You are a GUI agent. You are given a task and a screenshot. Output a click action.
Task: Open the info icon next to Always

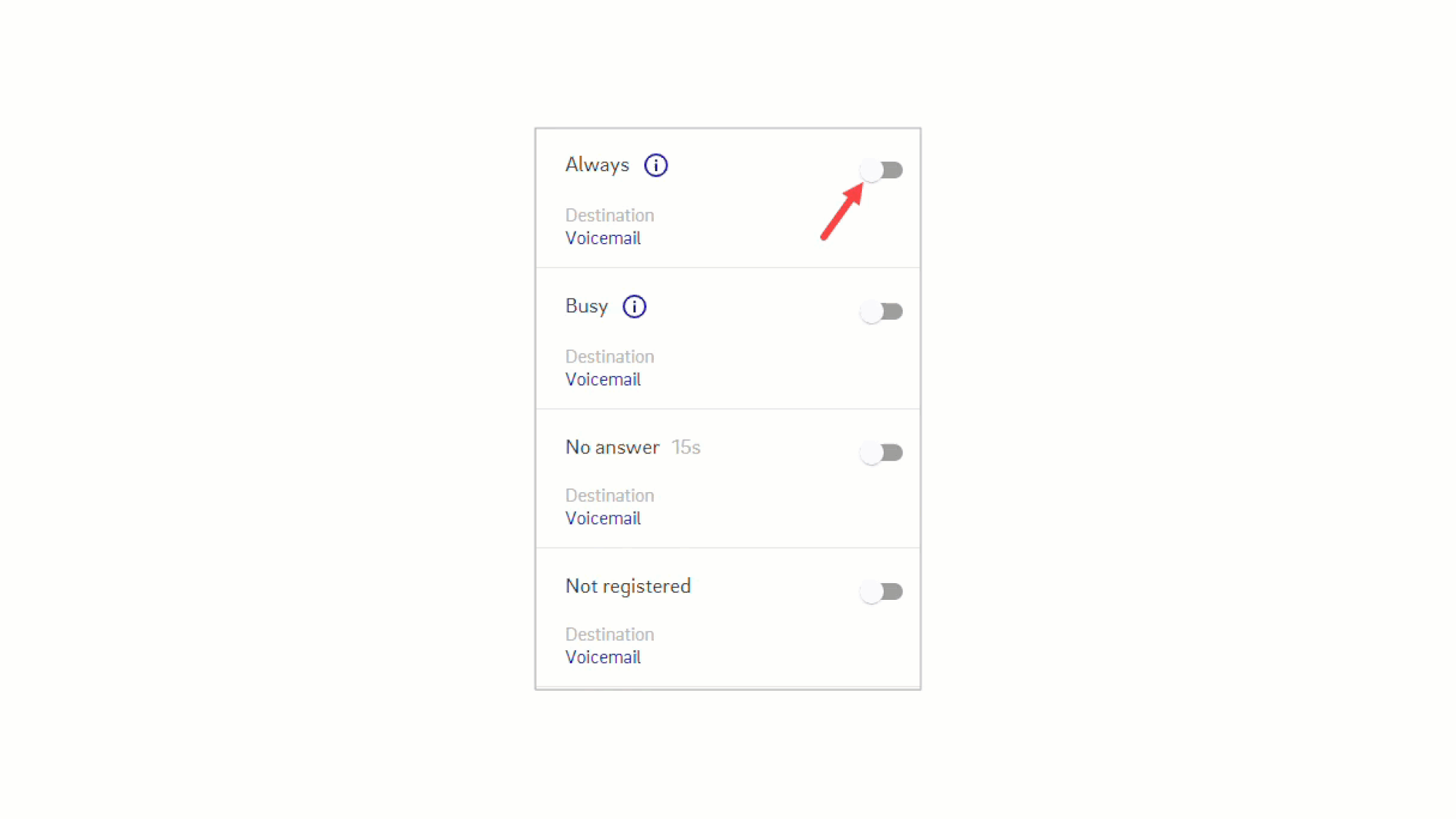coord(655,165)
